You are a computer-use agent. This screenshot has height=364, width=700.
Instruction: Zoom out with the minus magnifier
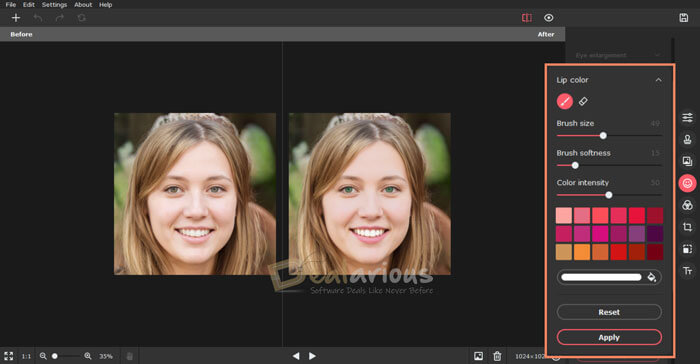[43, 356]
